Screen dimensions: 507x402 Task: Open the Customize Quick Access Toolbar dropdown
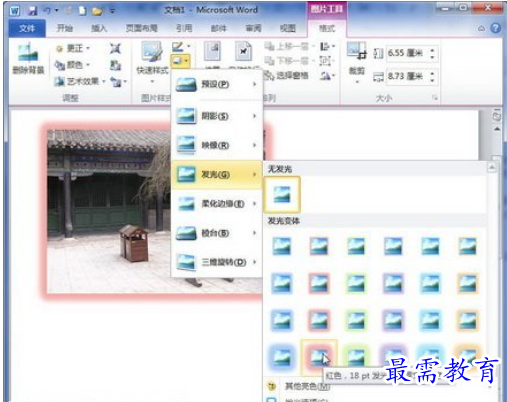[112, 11]
